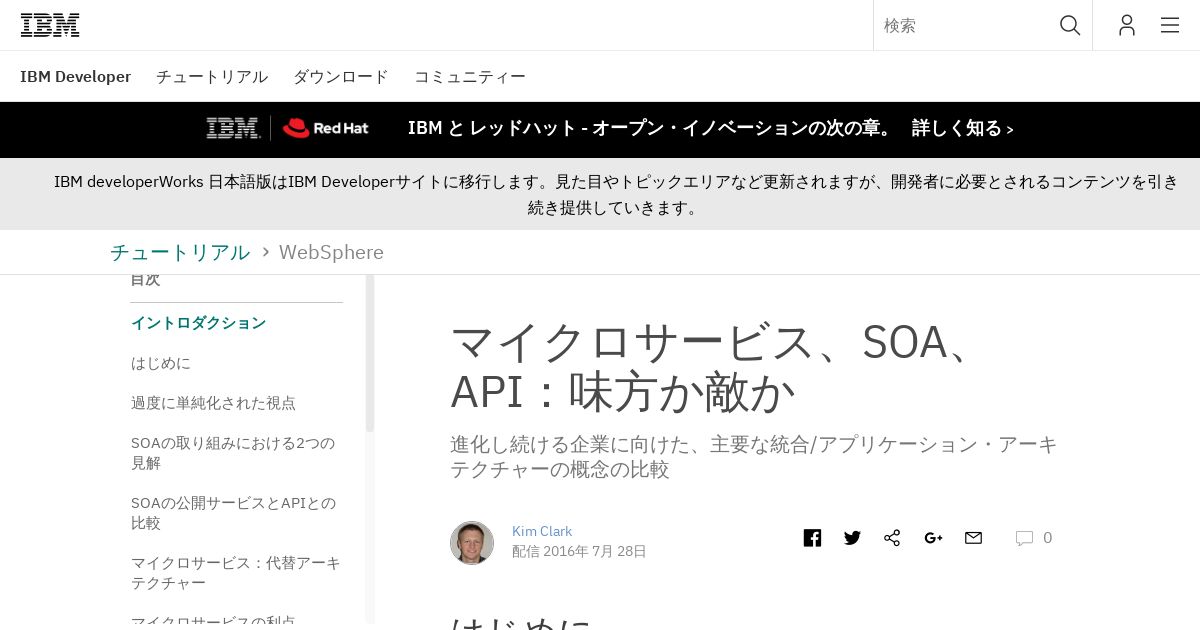The height and width of the screenshot is (630, 1200).
Task: Click the comment count 0
Action: [x=1047, y=538]
